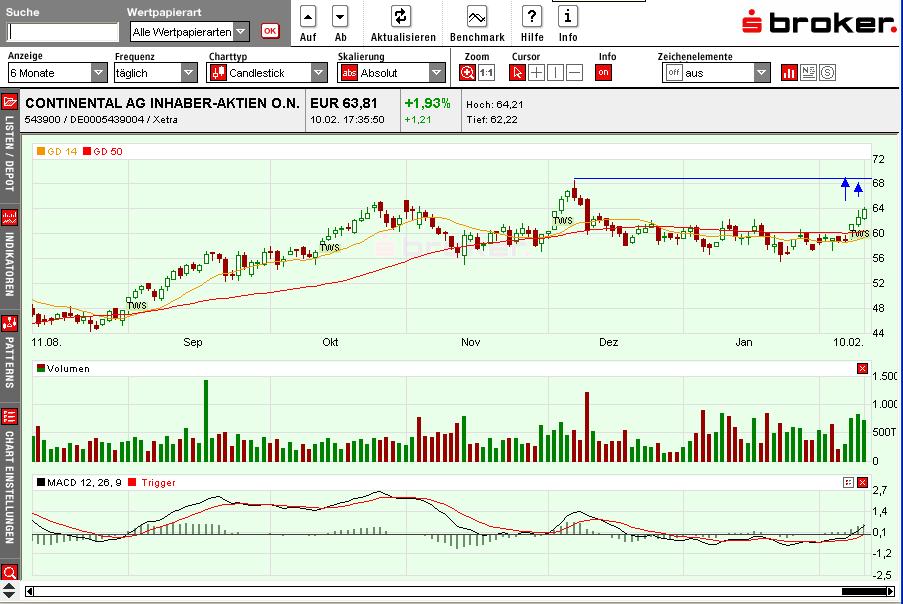903x604 pixels.
Task: Select the crosshair cursor mode
Action: click(536, 72)
